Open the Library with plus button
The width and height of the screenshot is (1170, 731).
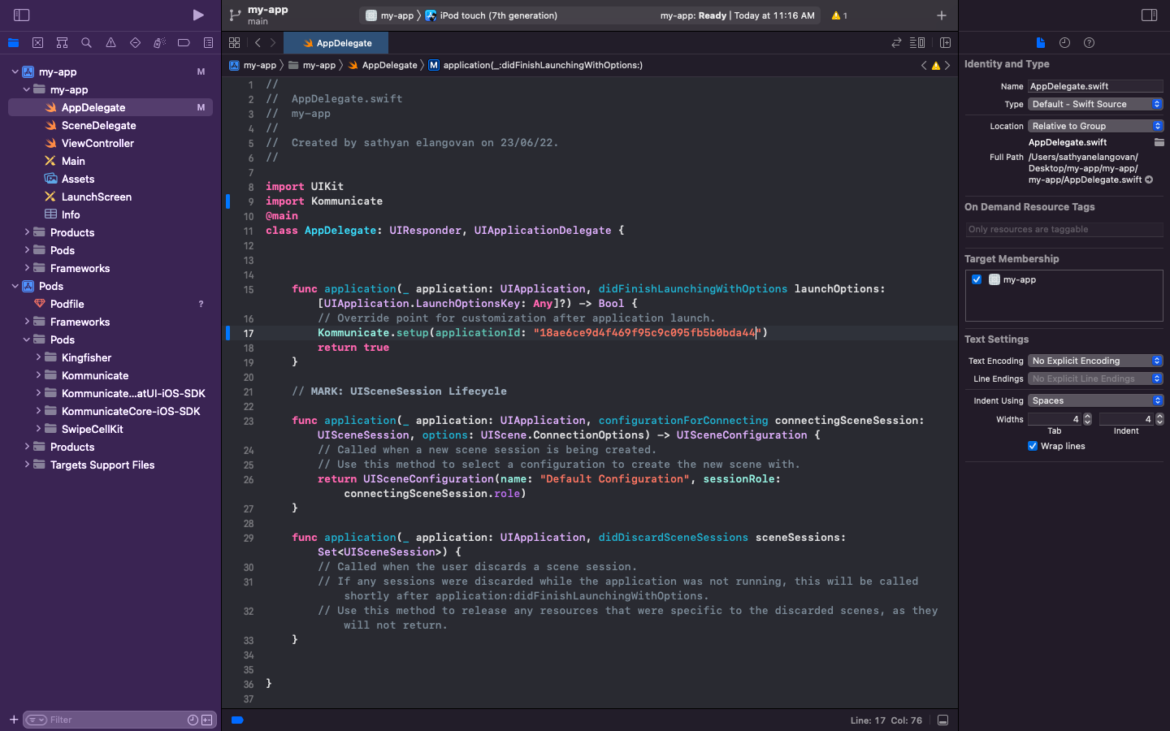click(940, 15)
